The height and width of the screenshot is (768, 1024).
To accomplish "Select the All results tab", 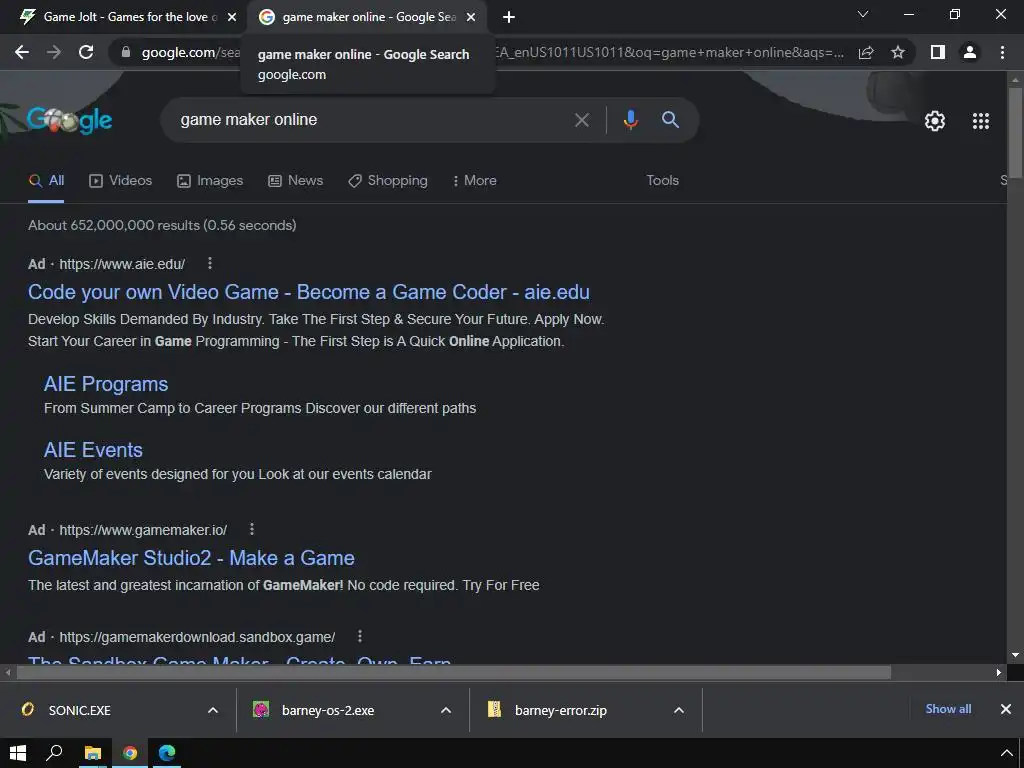I will point(46,181).
